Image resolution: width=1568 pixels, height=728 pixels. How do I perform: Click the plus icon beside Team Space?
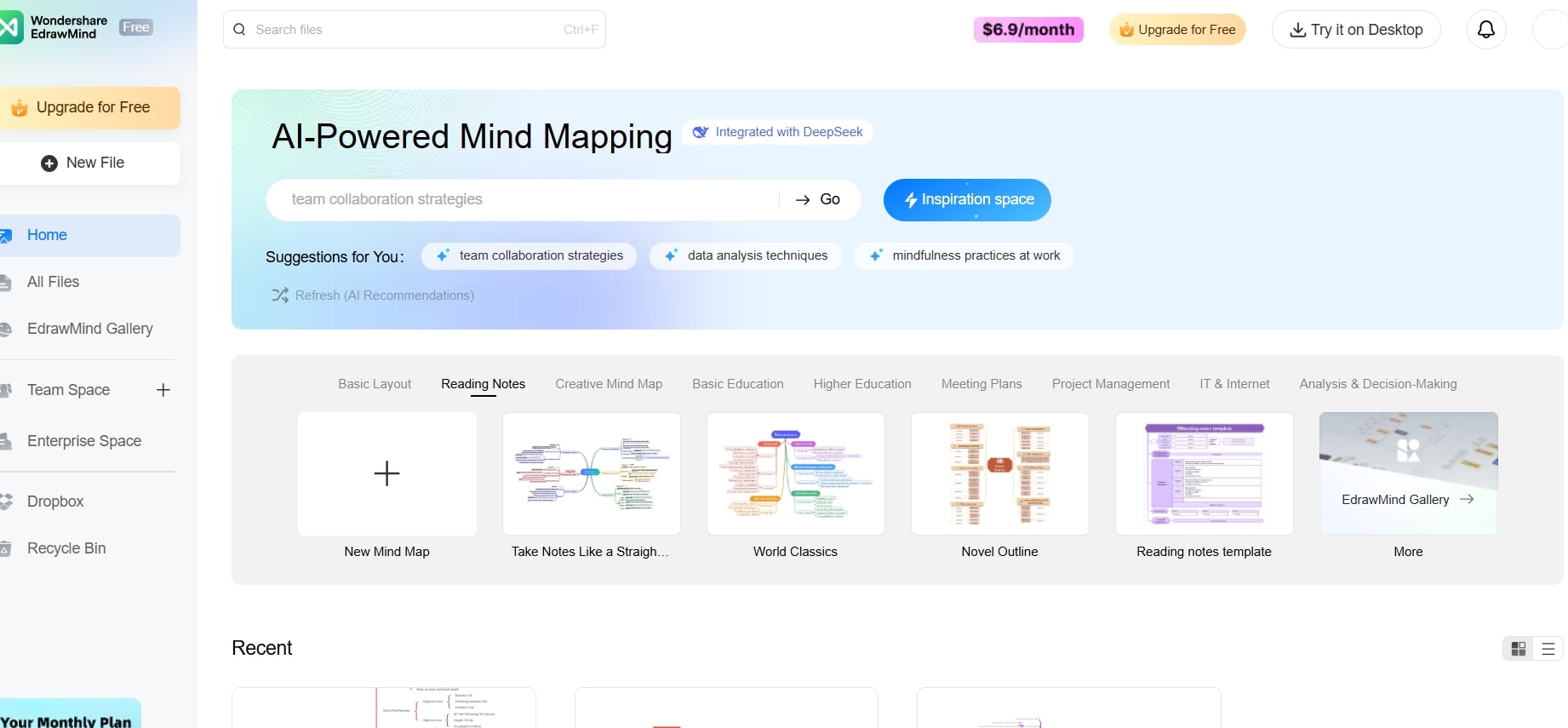(163, 390)
